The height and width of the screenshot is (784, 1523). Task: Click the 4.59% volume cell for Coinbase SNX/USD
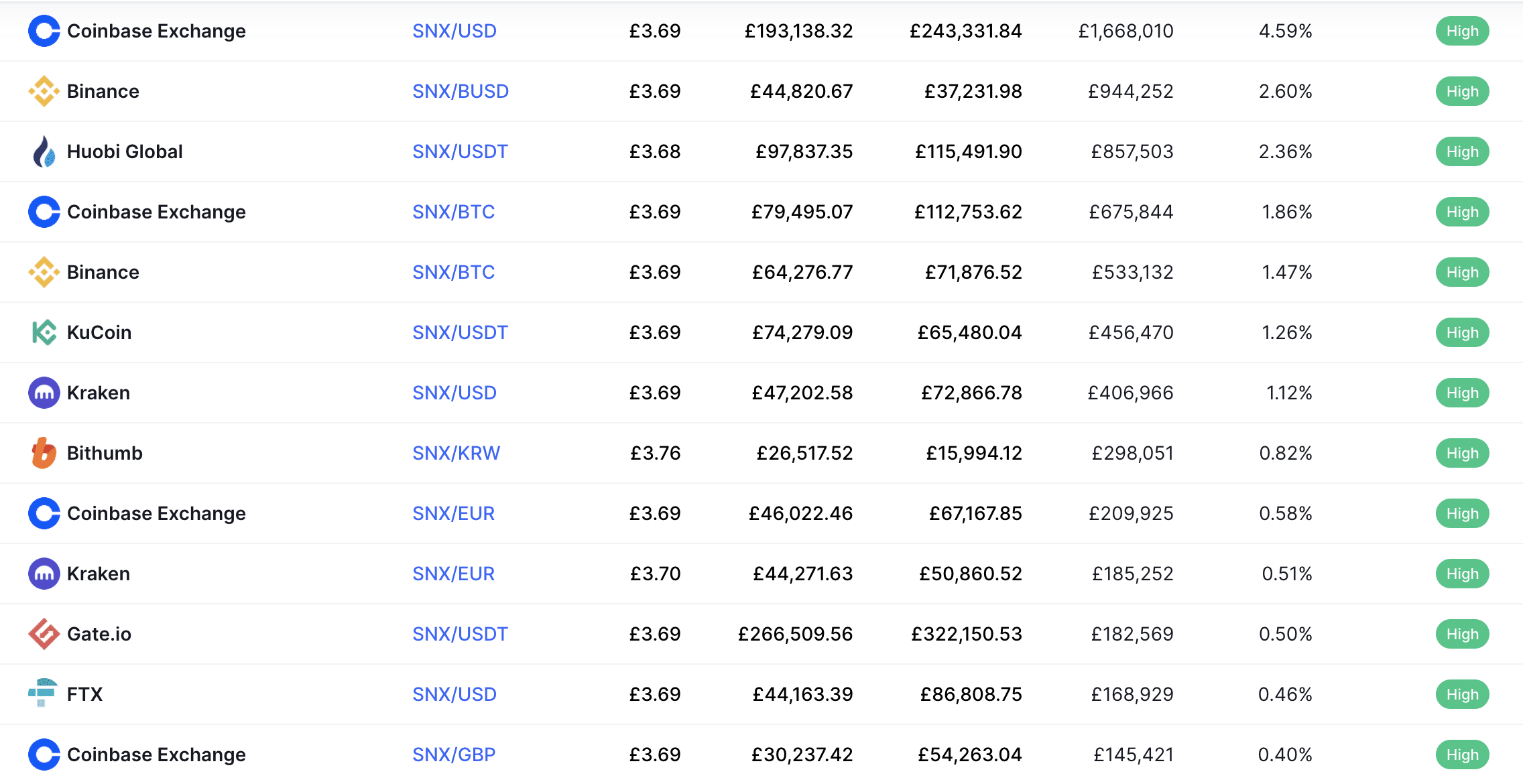coord(1285,31)
